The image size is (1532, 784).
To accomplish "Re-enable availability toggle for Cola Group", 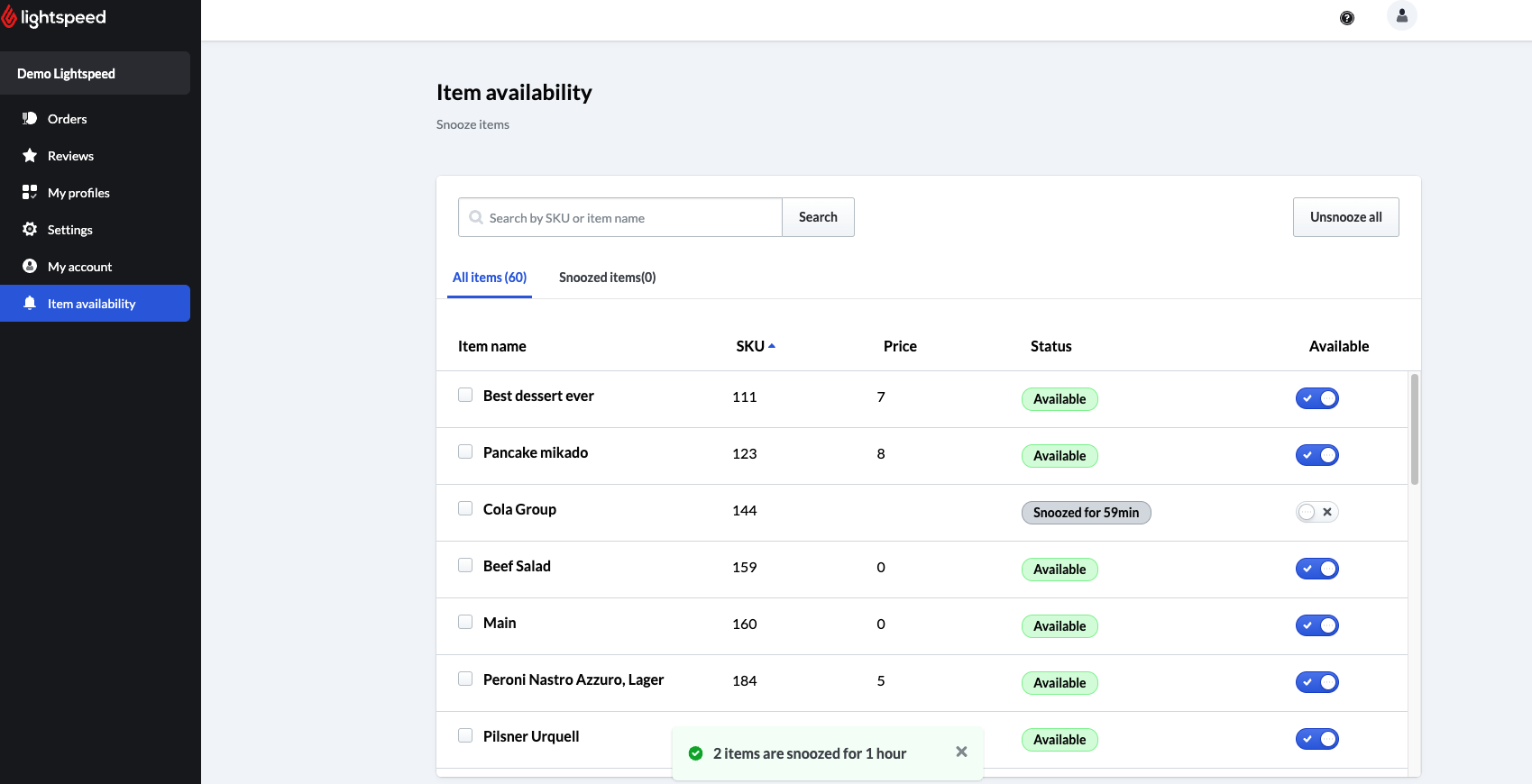I will 1316,512.
